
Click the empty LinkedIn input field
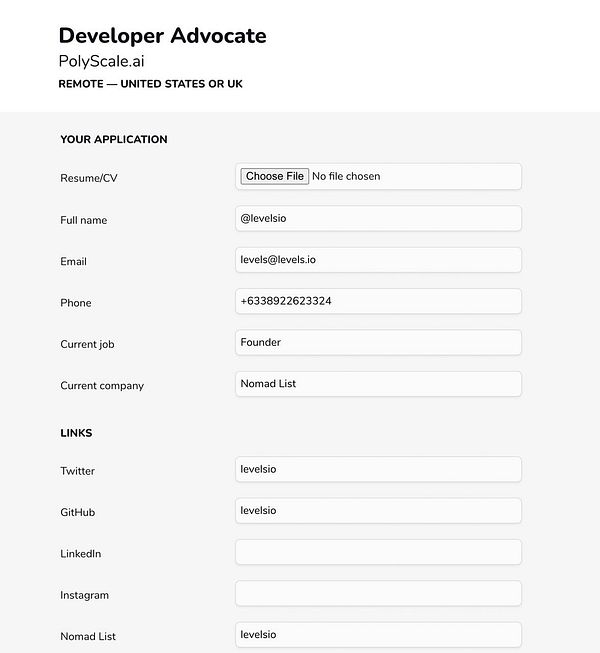[378, 552]
